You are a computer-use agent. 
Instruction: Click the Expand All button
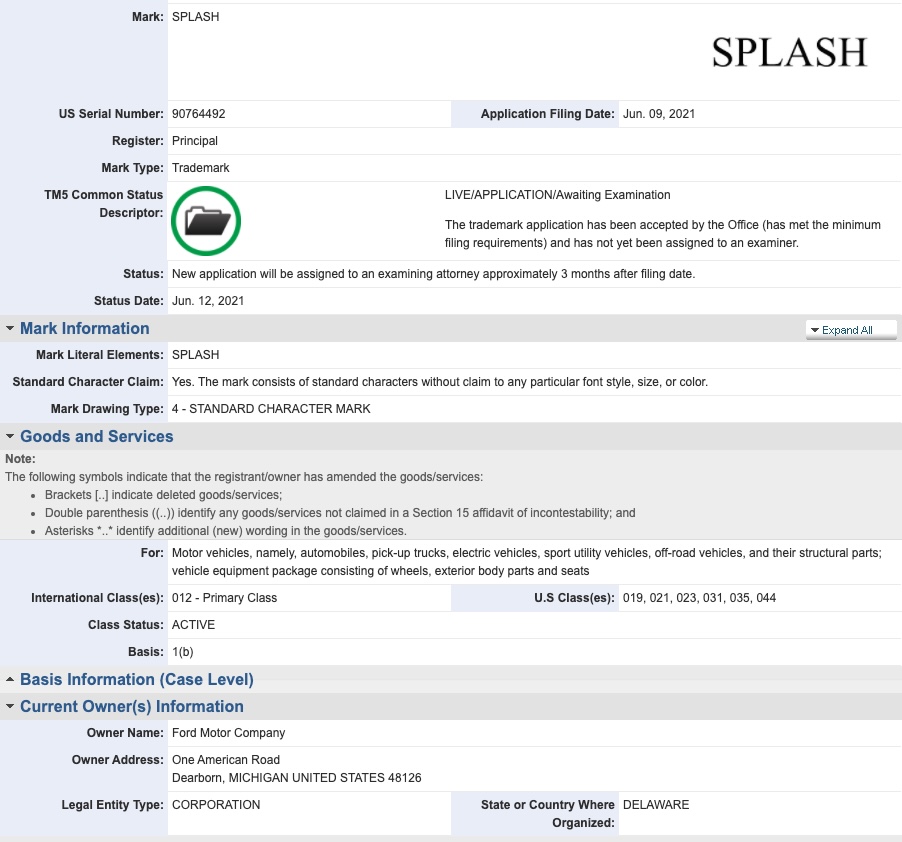pos(851,330)
